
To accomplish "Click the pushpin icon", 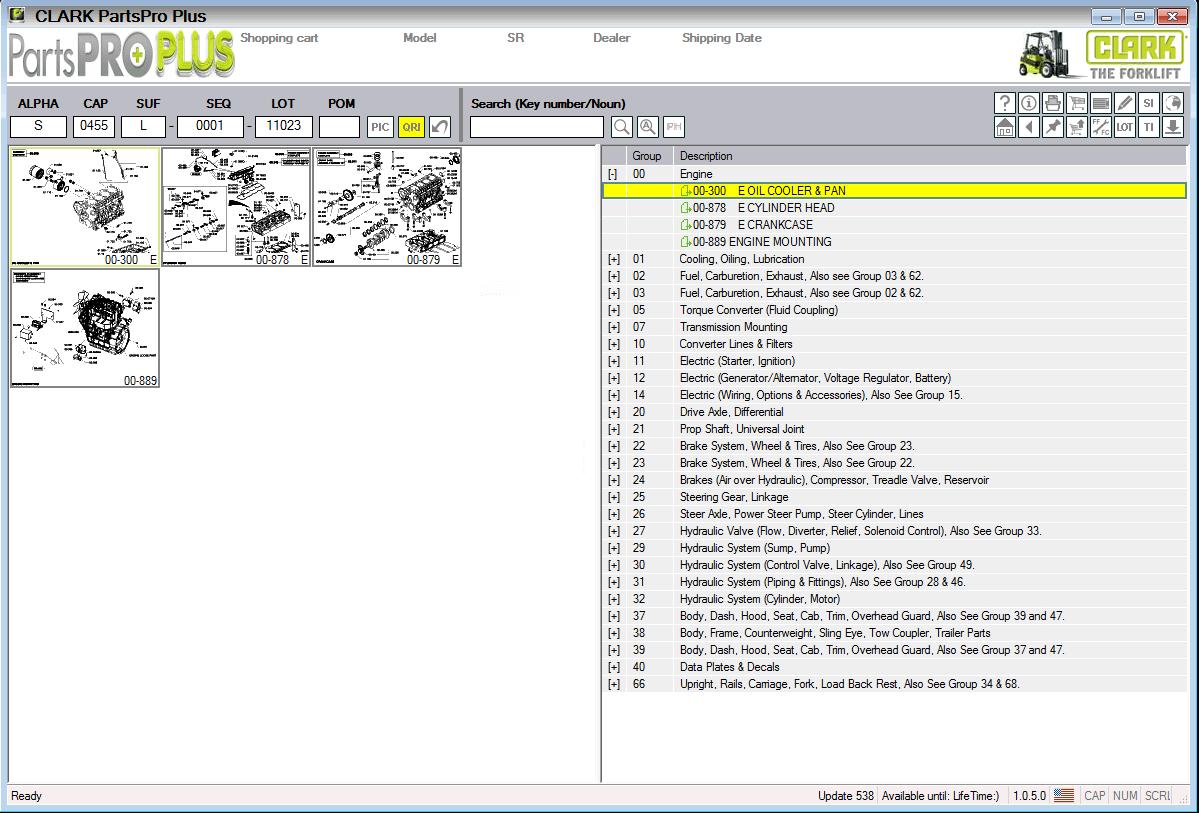I will point(1052,127).
